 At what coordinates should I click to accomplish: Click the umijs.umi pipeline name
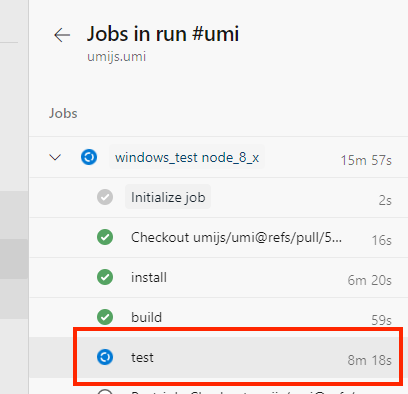pos(117,57)
